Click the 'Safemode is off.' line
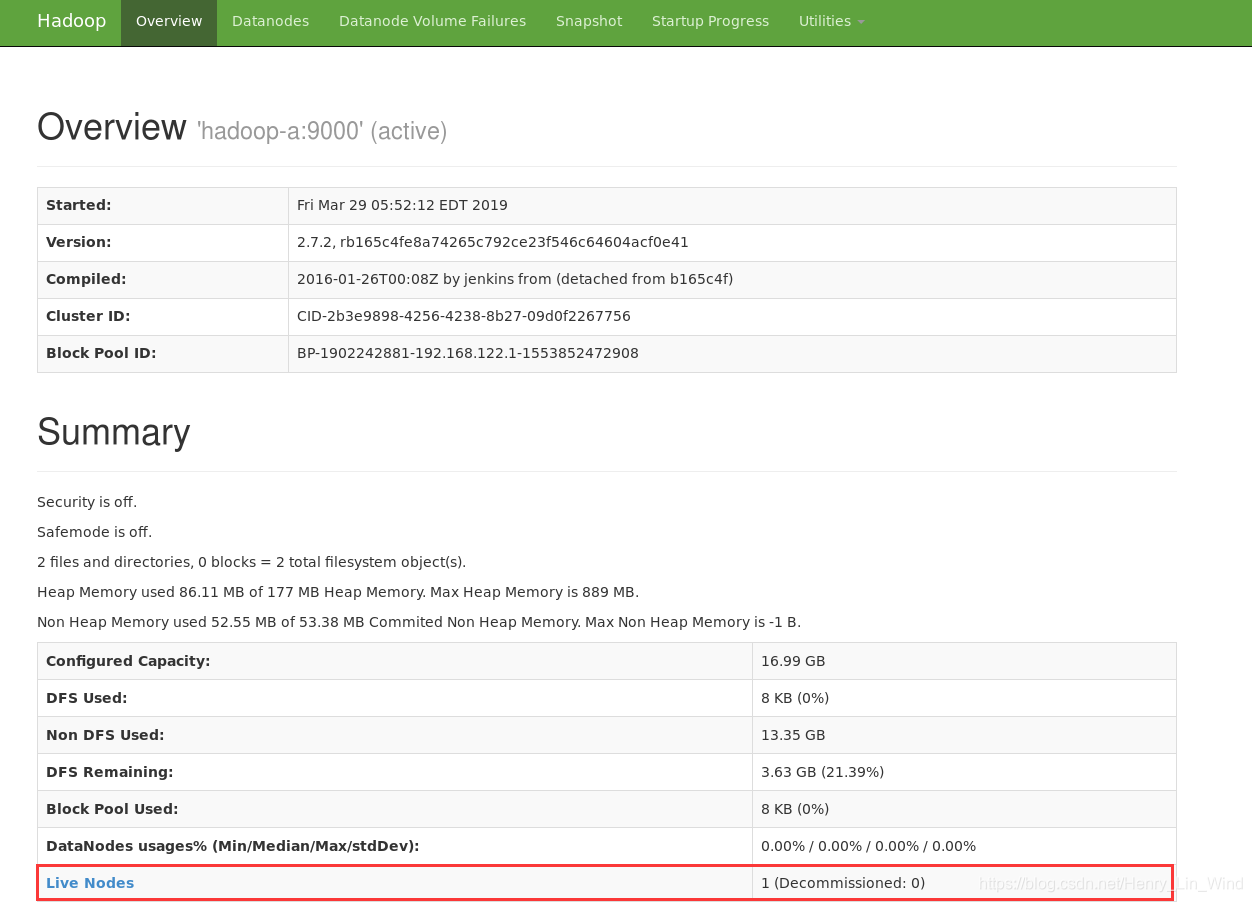The height and width of the screenshot is (902, 1252). pyautogui.click(x=94, y=532)
